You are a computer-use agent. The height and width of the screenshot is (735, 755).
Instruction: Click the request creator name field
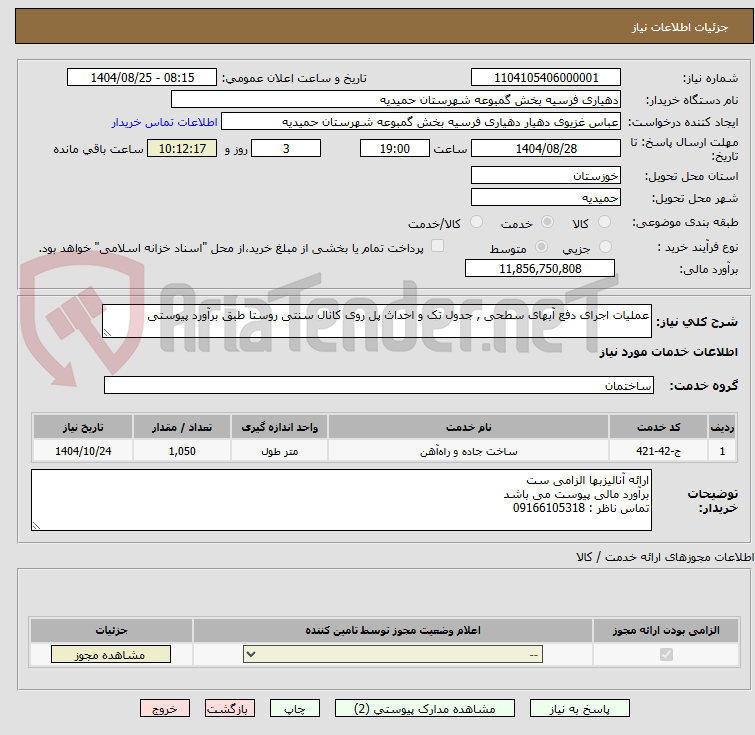(x=421, y=122)
